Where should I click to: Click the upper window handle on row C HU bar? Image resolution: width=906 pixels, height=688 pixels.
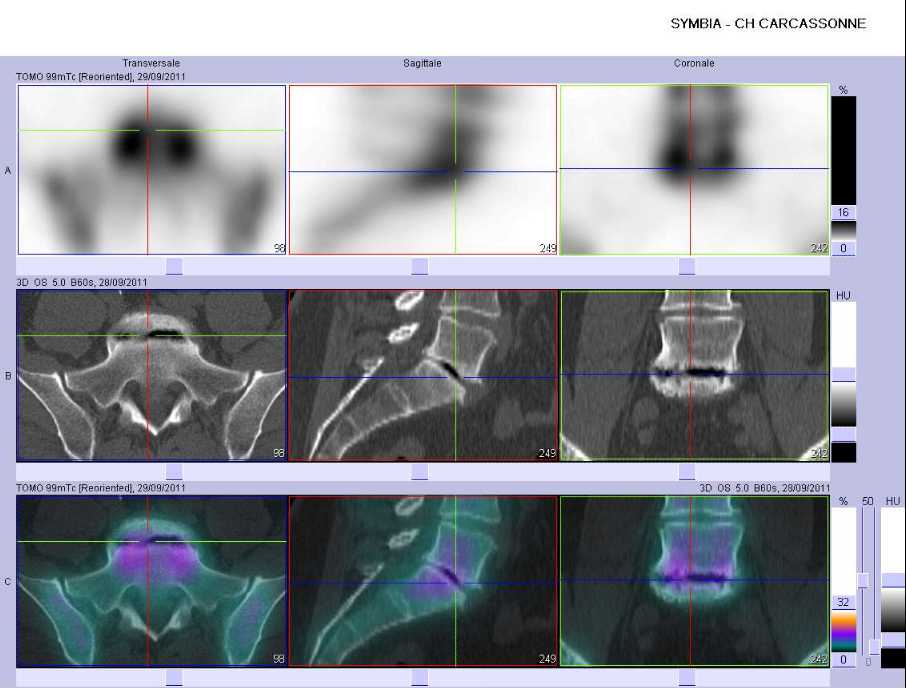click(x=893, y=580)
